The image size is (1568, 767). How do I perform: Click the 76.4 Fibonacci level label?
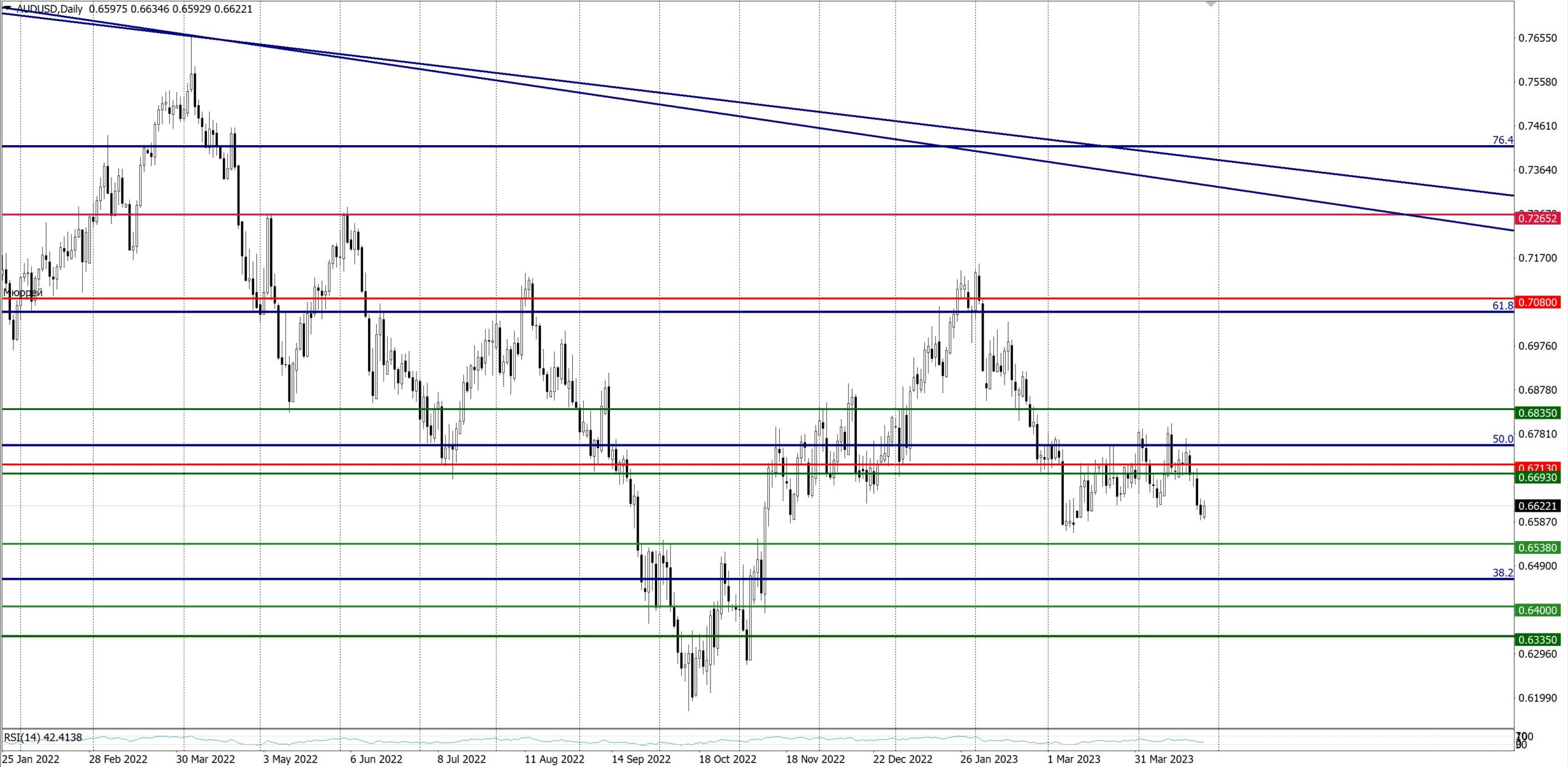point(1502,140)
